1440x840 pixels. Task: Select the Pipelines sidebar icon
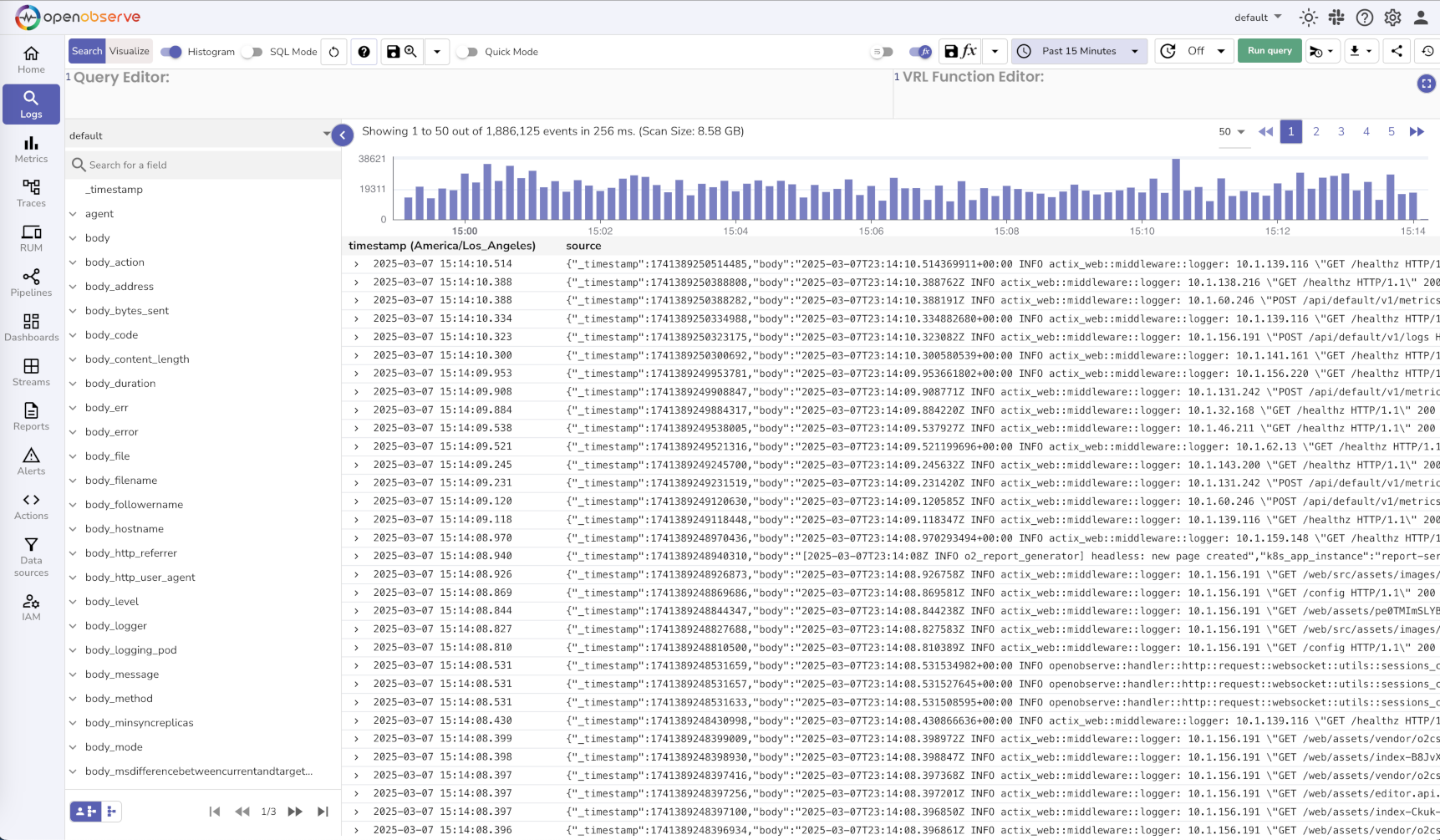31,282
